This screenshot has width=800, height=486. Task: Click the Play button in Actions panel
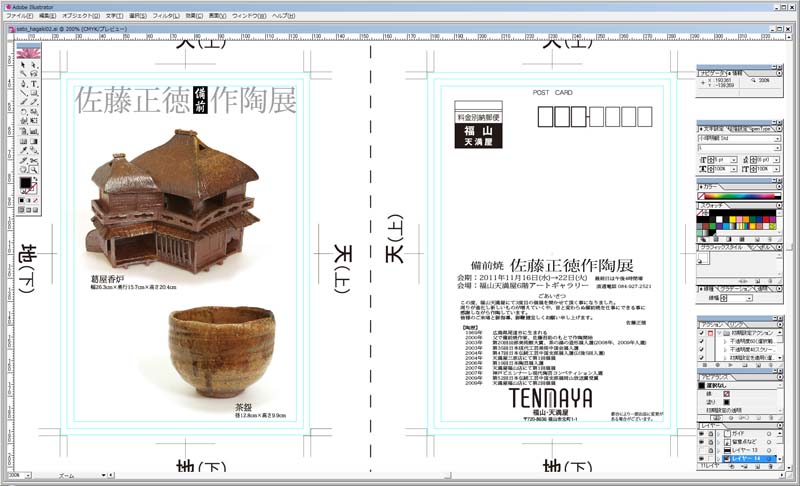pos(731,365)
